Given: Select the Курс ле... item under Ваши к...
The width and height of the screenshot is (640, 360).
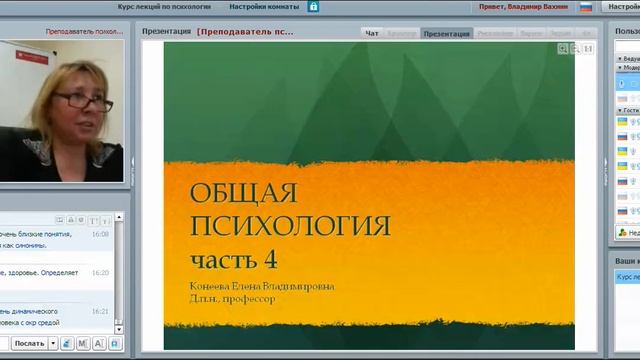Looking at the screenshot, I should (x=628, y=277).
